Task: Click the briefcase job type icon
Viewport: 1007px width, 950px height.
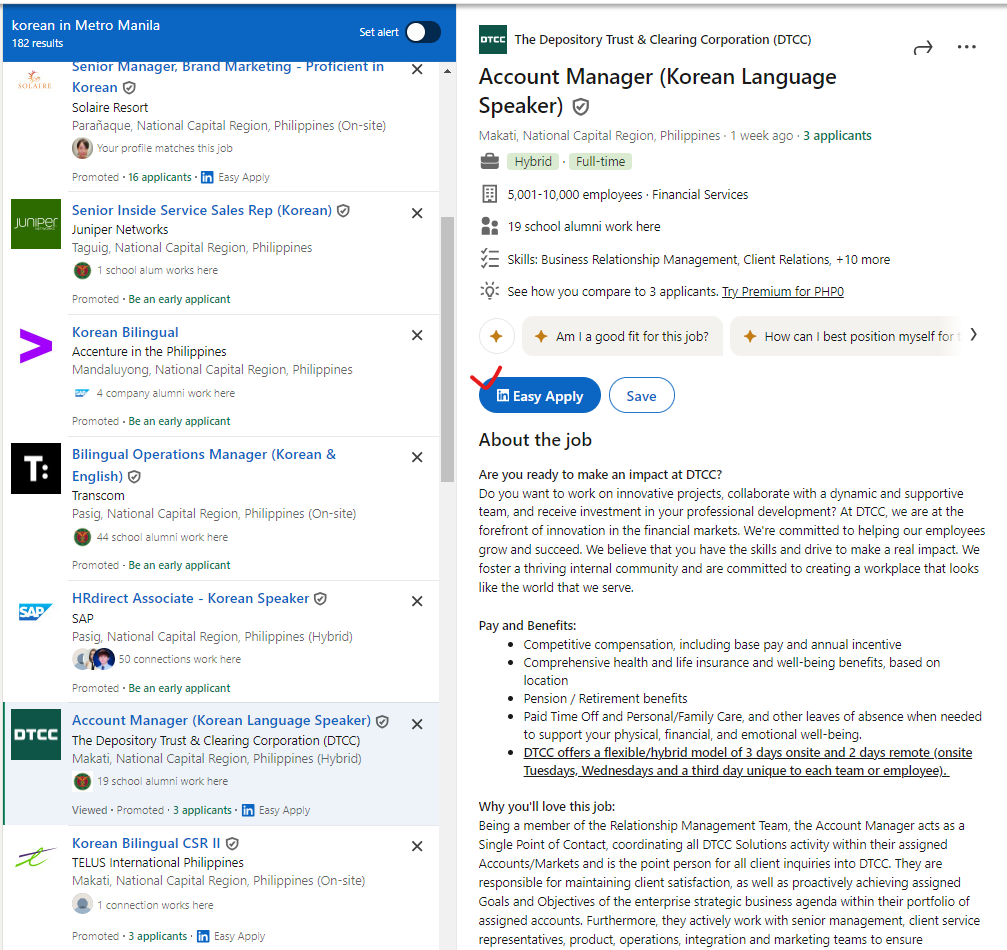Action: (489, 161)
